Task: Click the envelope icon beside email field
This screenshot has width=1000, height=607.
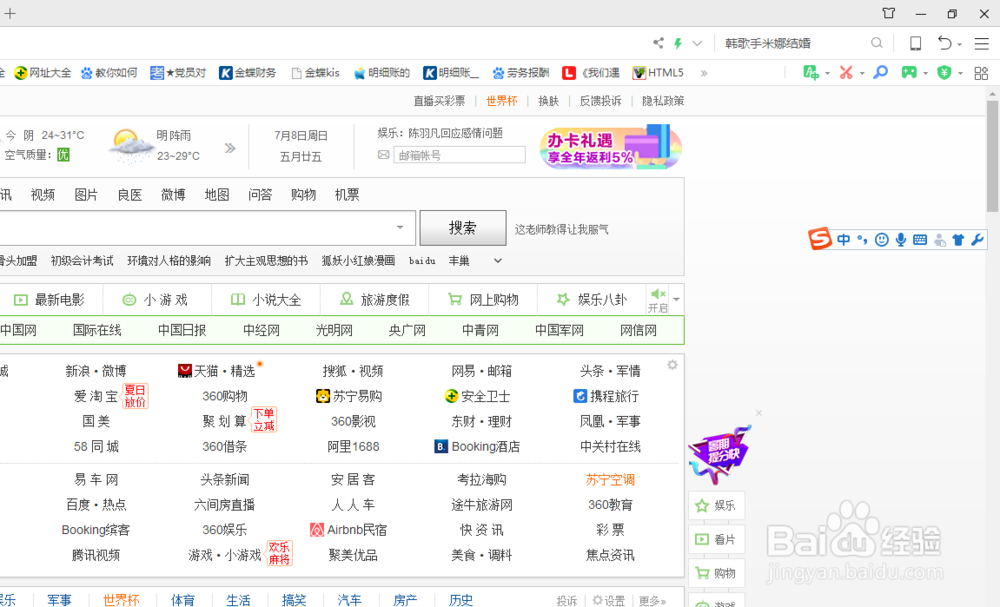Action: 383,155
